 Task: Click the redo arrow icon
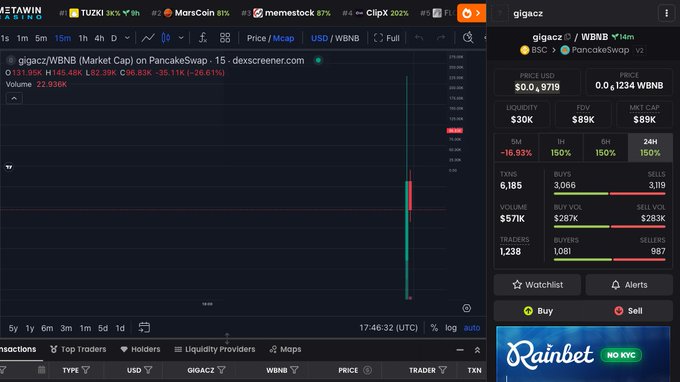click(x=441, y=38)
